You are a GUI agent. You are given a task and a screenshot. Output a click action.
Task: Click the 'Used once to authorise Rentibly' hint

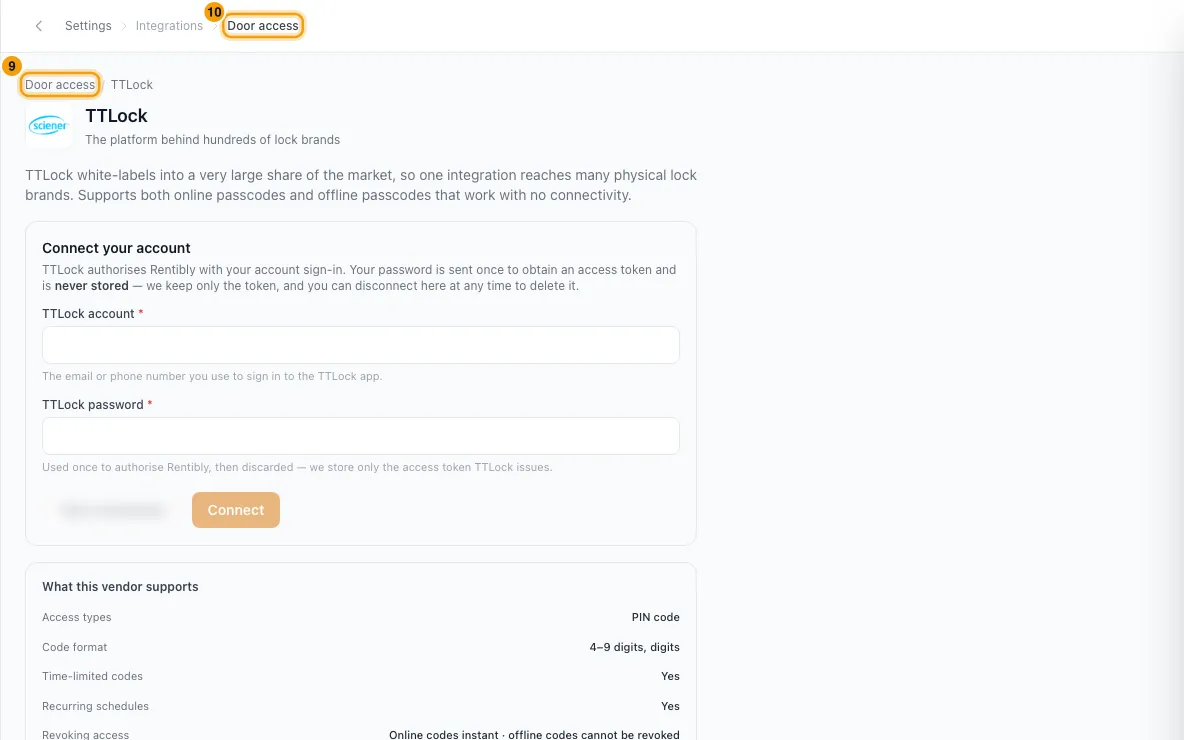point(298,467)
